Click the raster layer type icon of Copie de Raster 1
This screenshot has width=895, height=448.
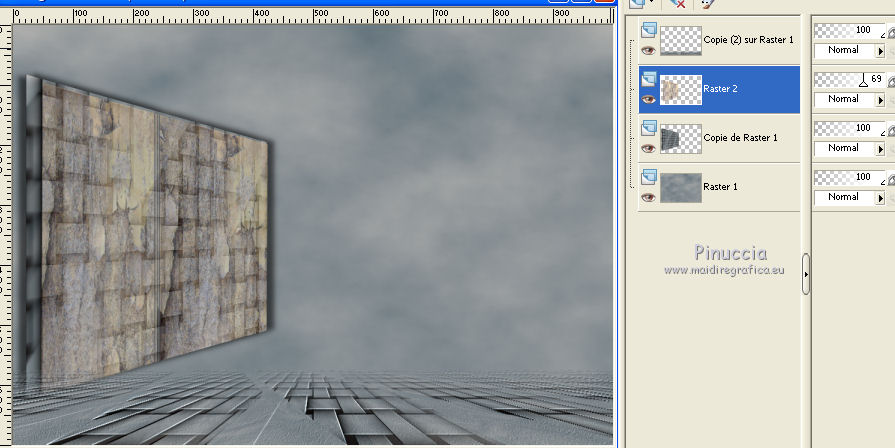coord(648,128)
